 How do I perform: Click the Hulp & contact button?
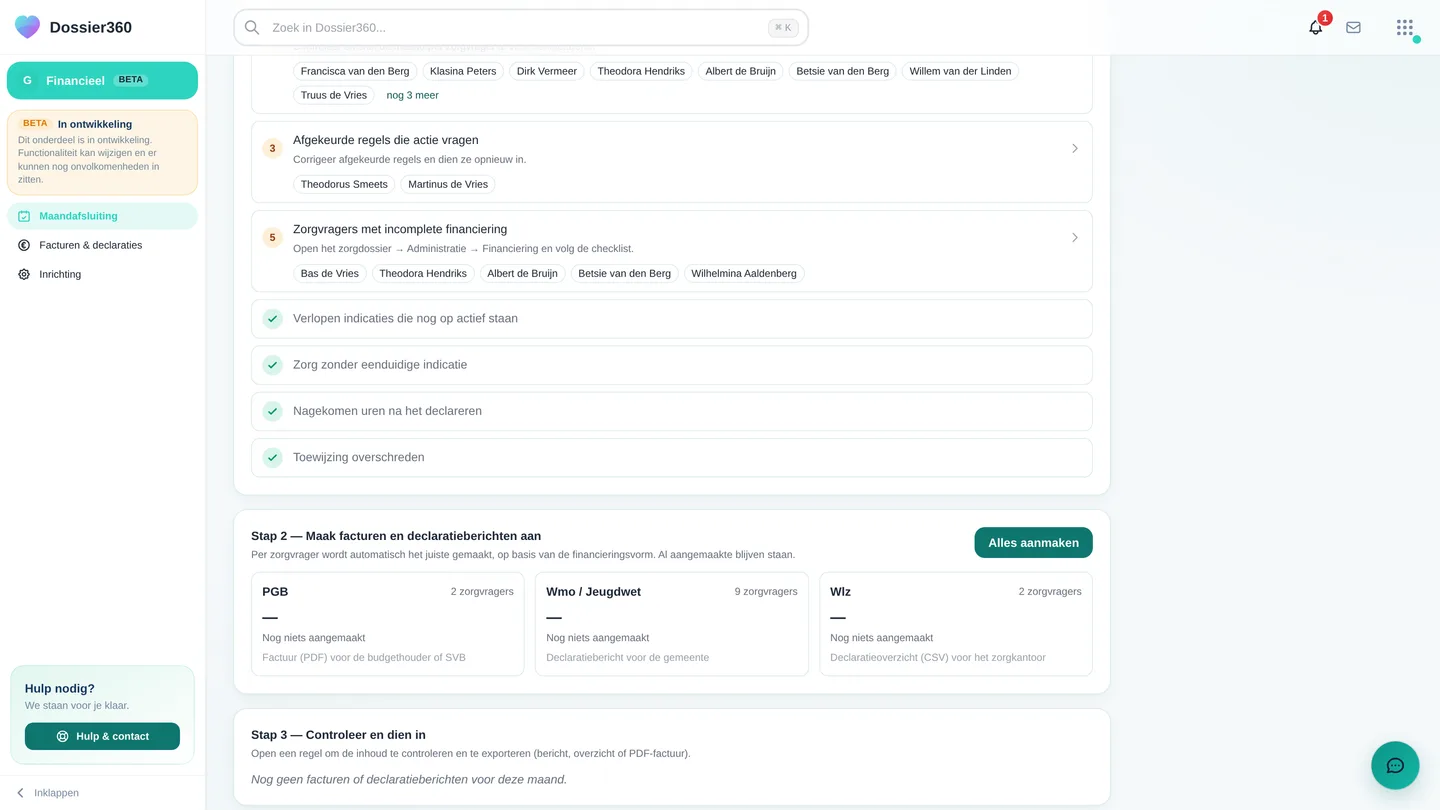point(102,736)
